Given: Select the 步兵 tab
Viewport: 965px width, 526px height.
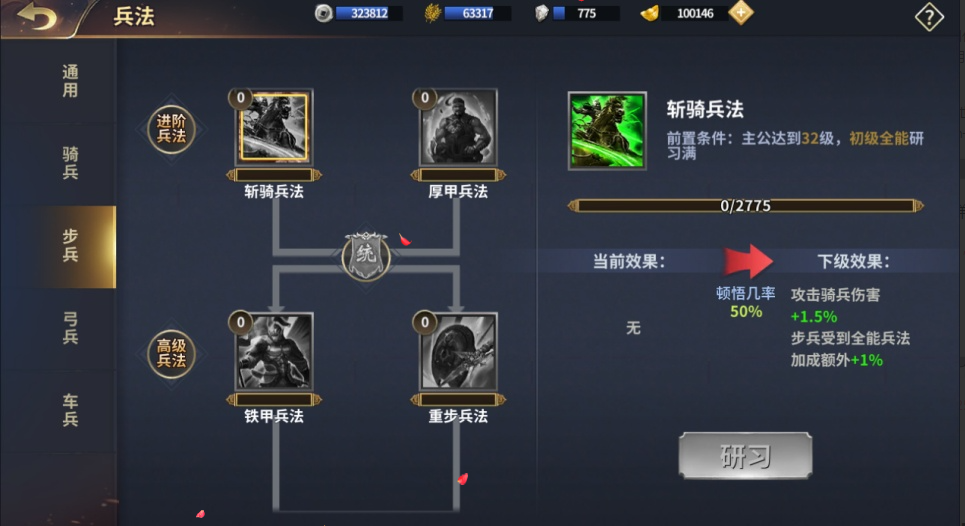Looking at the screenshot, I should click(x=70, y=246).
